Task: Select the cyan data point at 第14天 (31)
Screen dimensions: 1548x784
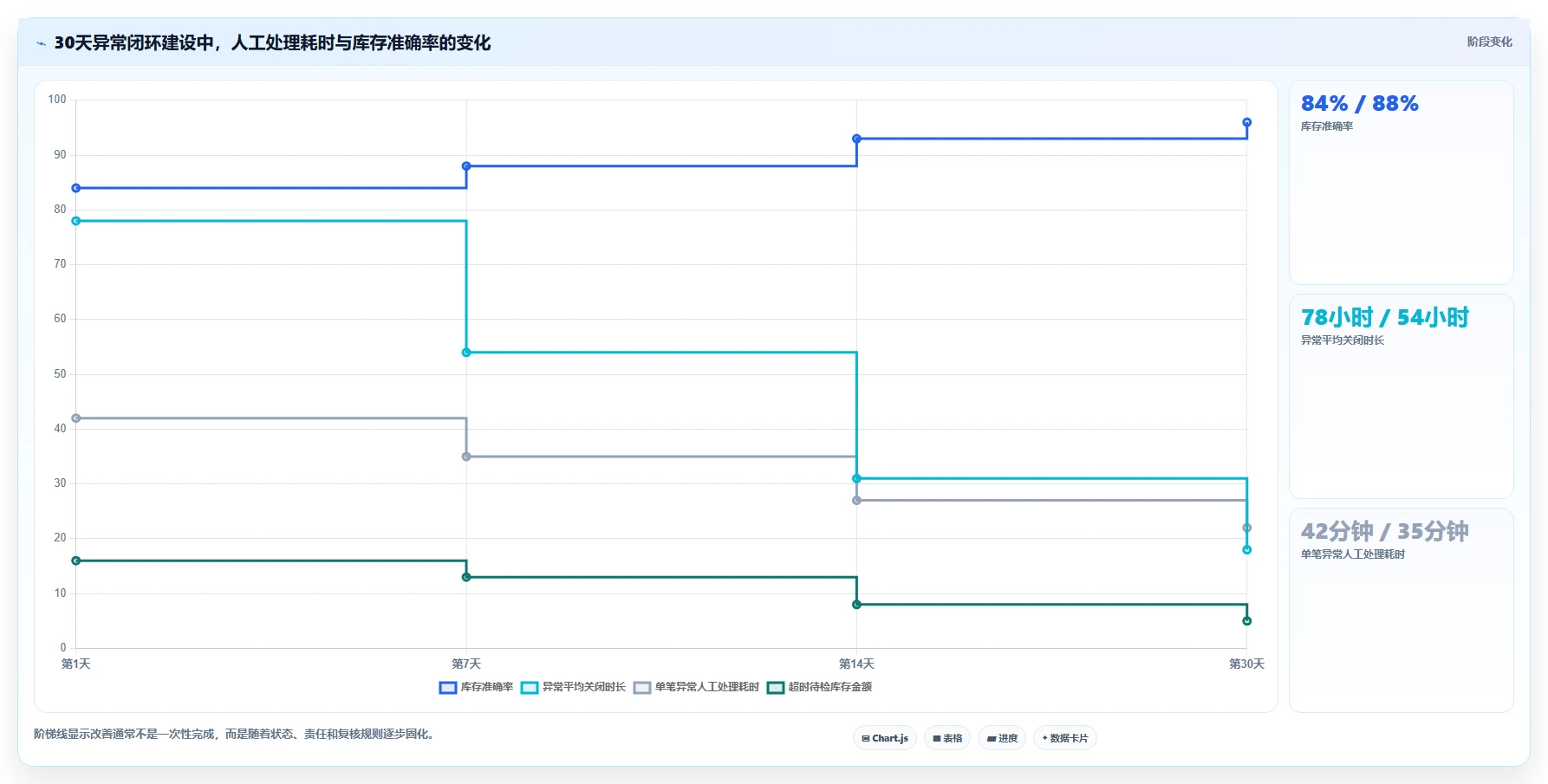Action: pyautogui.click(x=856, y=478)
